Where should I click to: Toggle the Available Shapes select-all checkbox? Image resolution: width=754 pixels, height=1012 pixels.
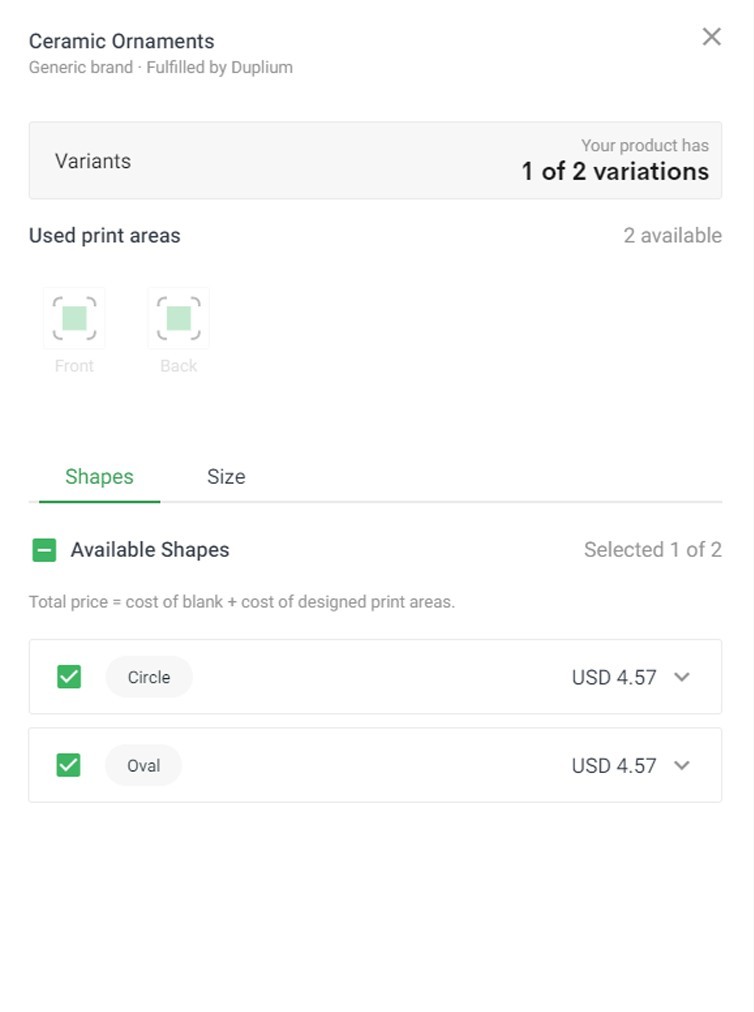pyautogui.click(x=44, y=550)
